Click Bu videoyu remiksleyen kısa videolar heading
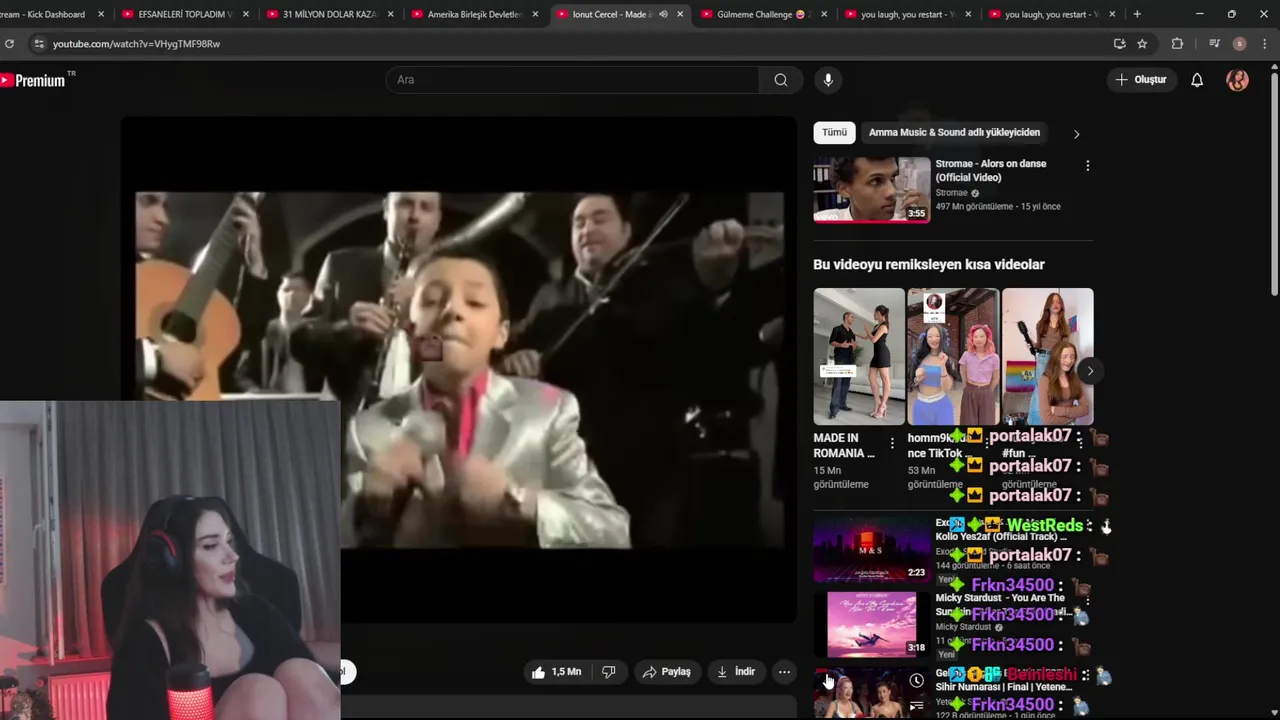1280x720 pixels. pos(929,264)
